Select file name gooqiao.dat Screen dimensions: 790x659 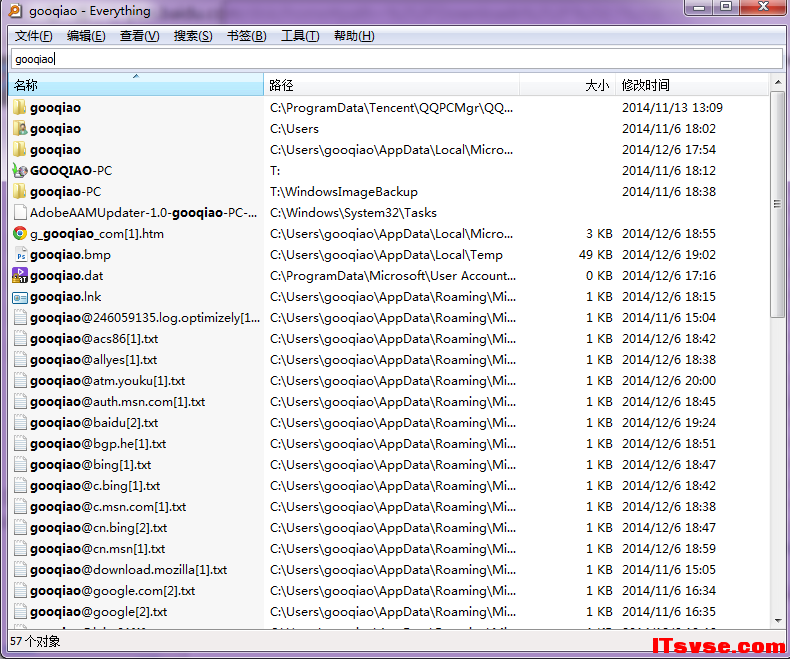pos(67,276)
